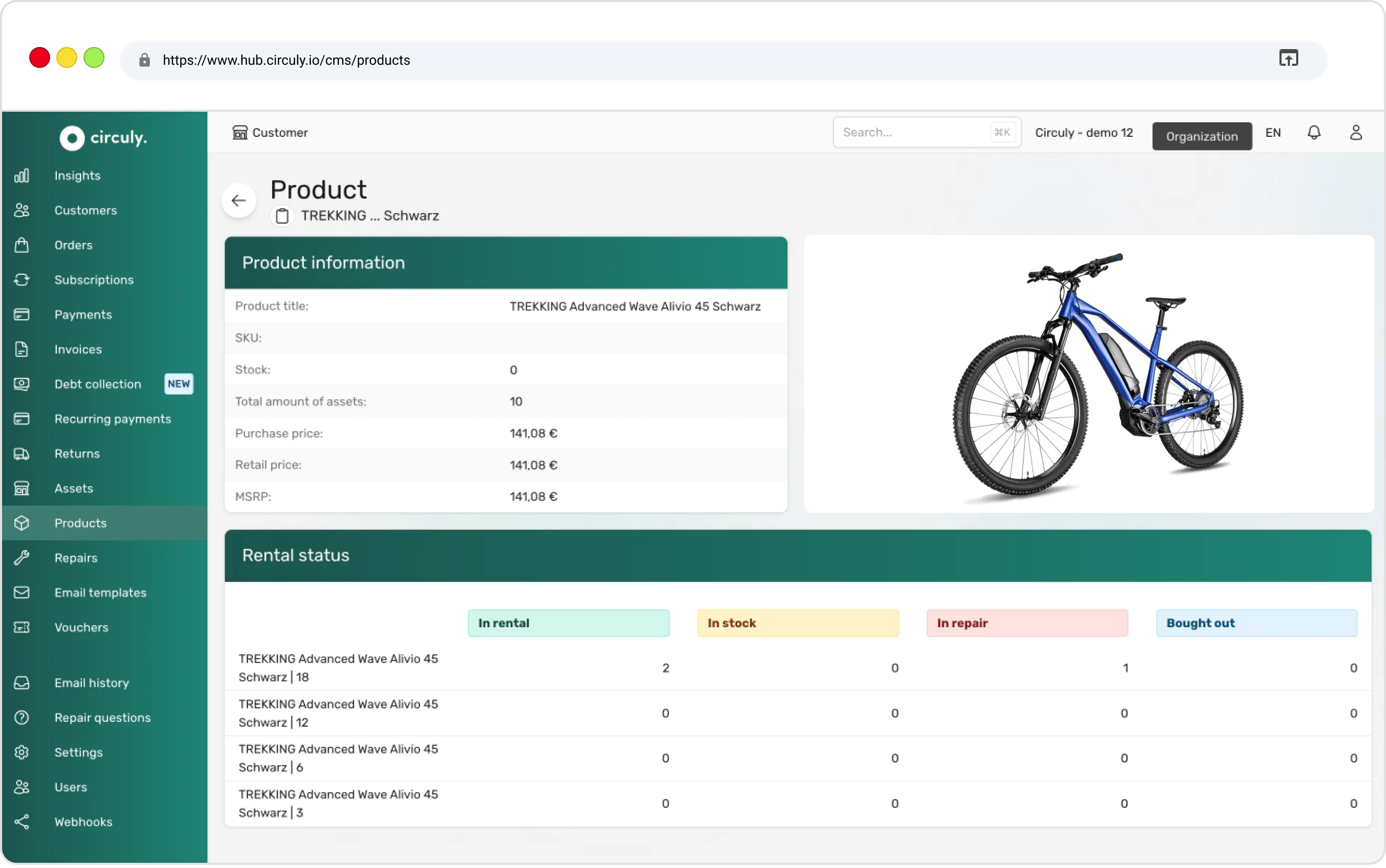Go to Returns page
The height and width of the screenshot is (868, 1386).
(77, 453)
